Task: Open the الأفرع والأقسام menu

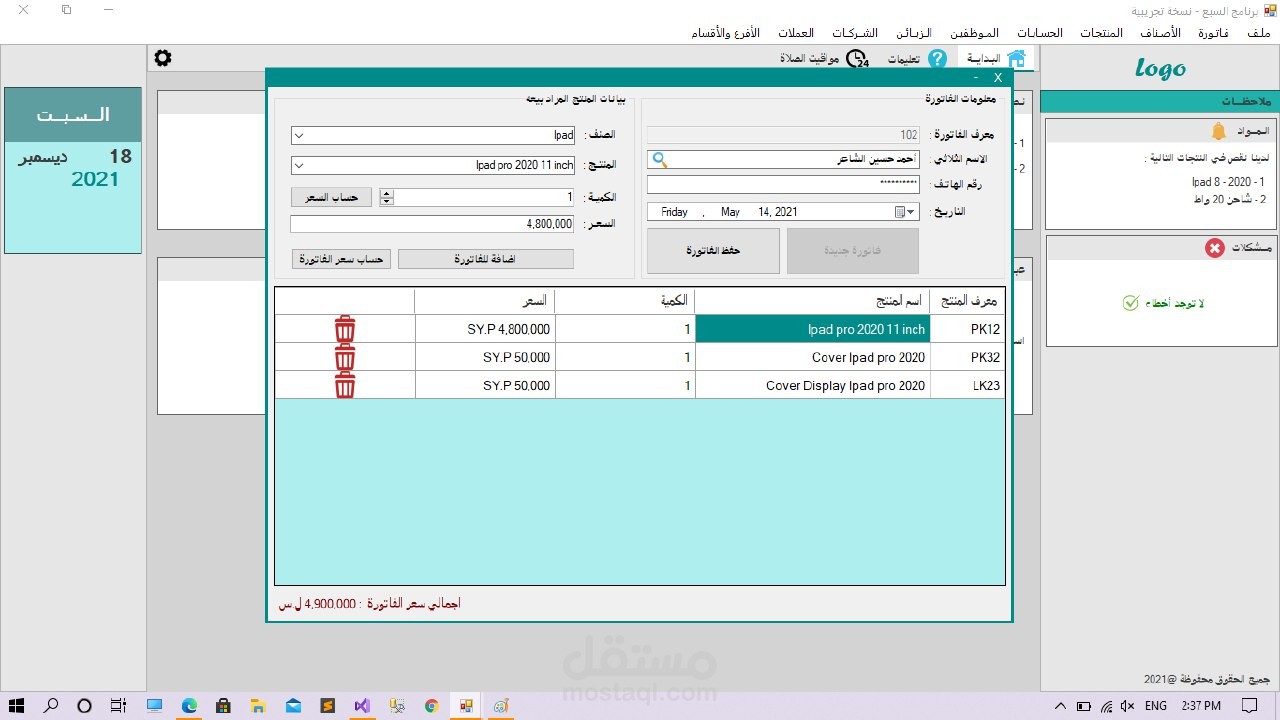Action: tap(726, 33)
